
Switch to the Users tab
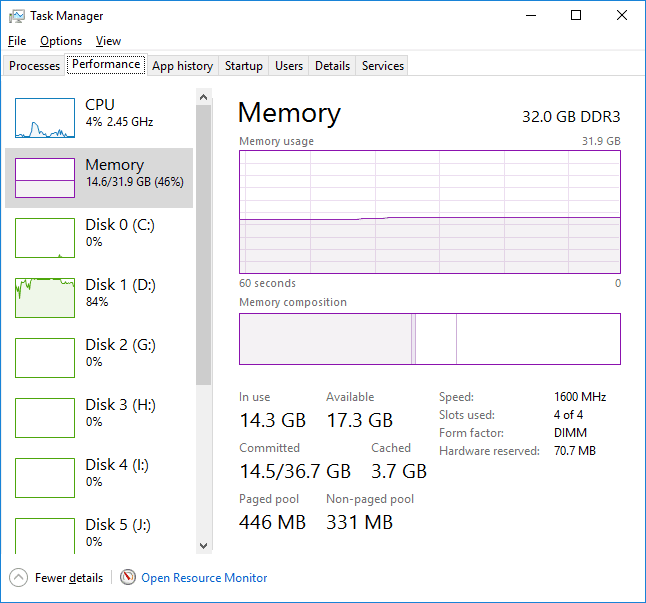pos(289,66)
